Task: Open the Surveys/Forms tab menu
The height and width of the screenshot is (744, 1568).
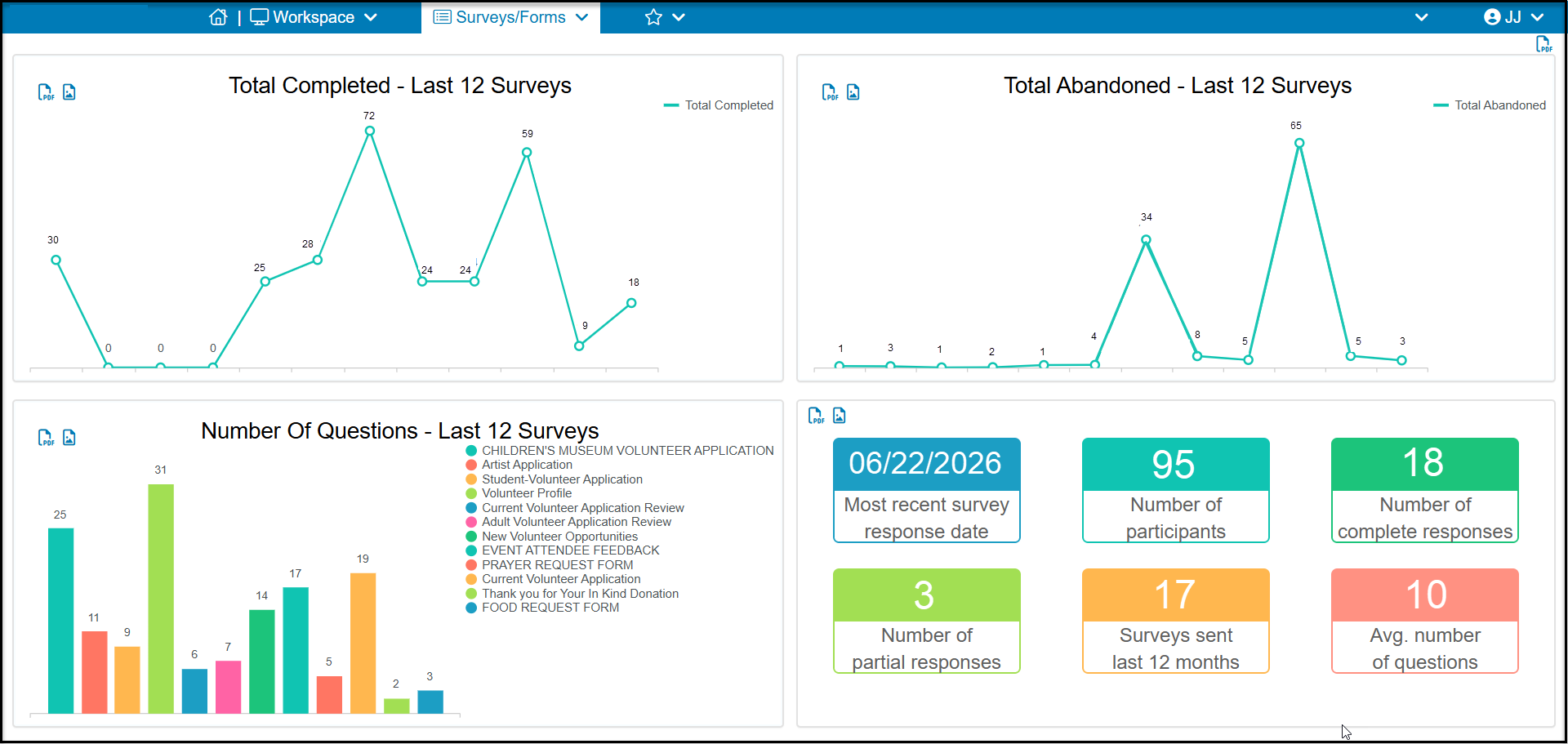Action: click(x=510, y=17)
